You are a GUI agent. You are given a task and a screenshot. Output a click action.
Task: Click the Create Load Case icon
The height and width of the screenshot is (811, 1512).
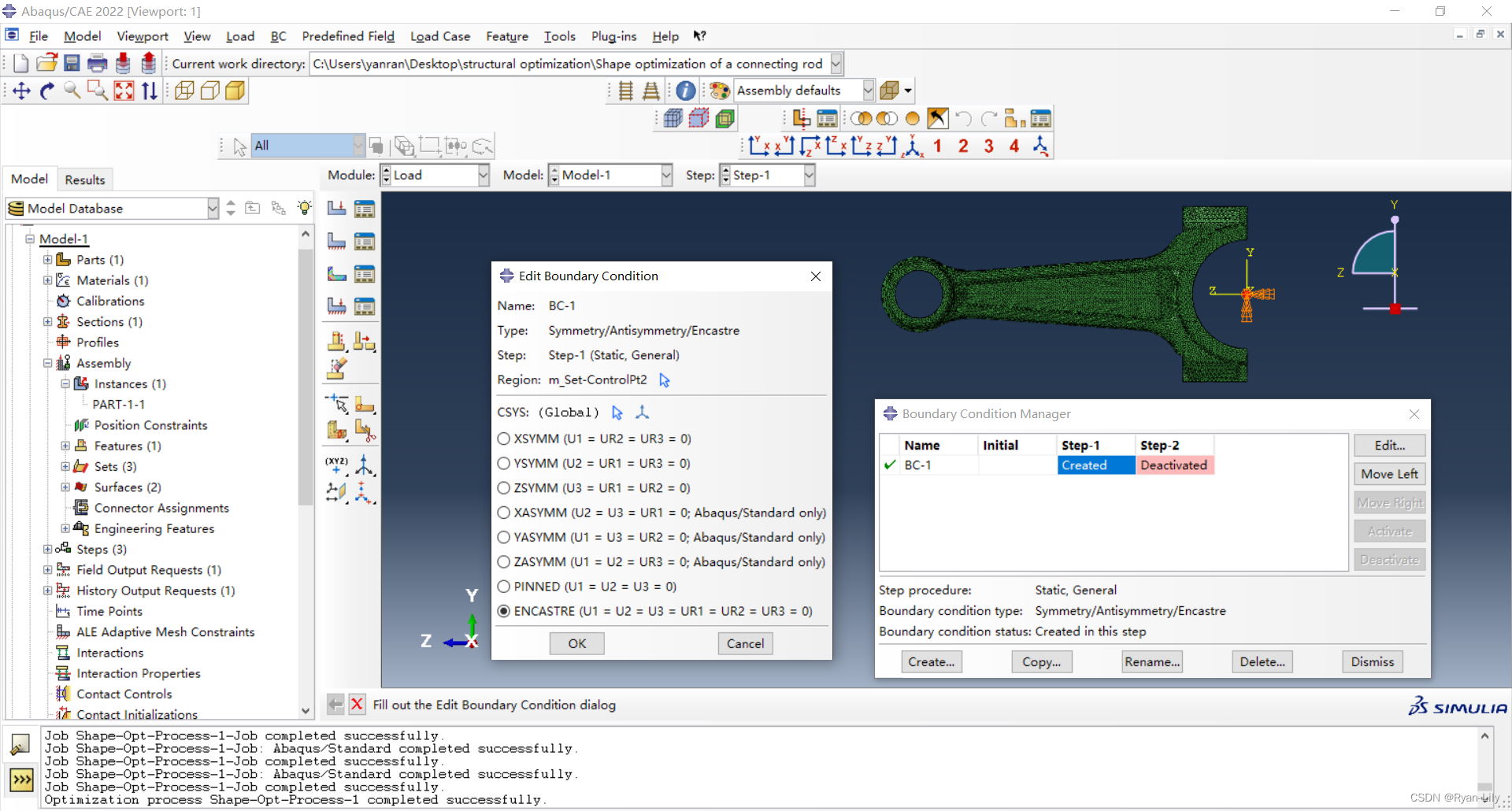[336, 306]
